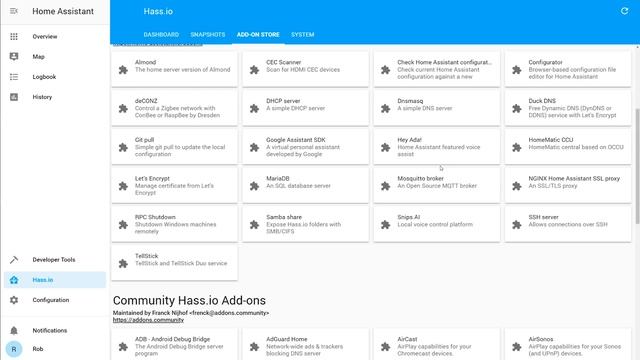Click 'Allows connections over SSH' description

[568, 224]
